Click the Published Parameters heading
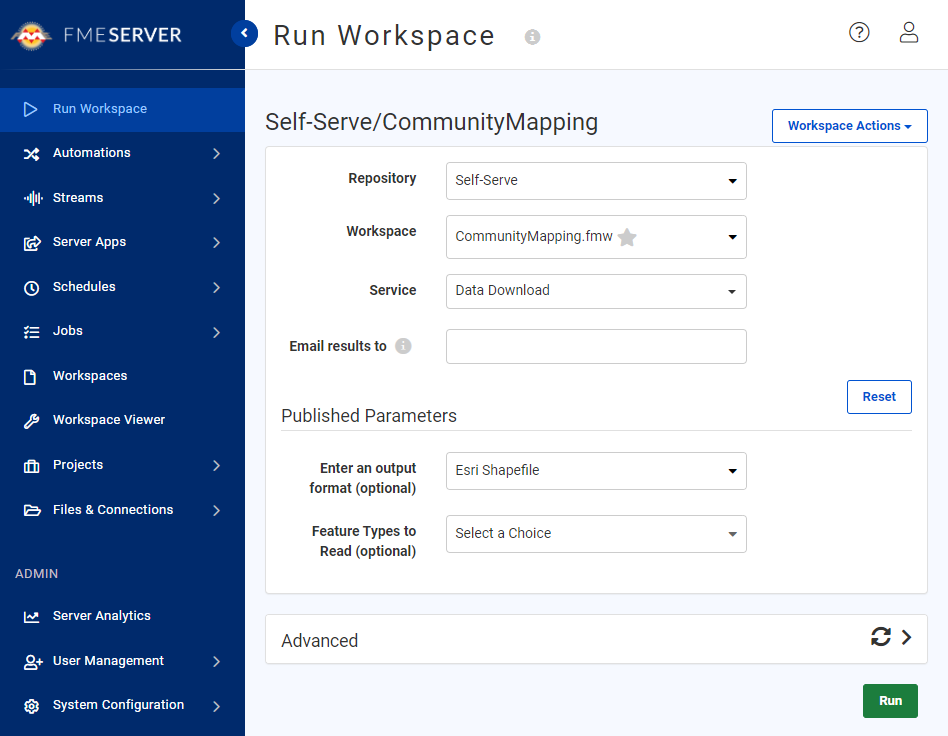The height and width of the screenshot is (736, 948). [x=369, y=415]
